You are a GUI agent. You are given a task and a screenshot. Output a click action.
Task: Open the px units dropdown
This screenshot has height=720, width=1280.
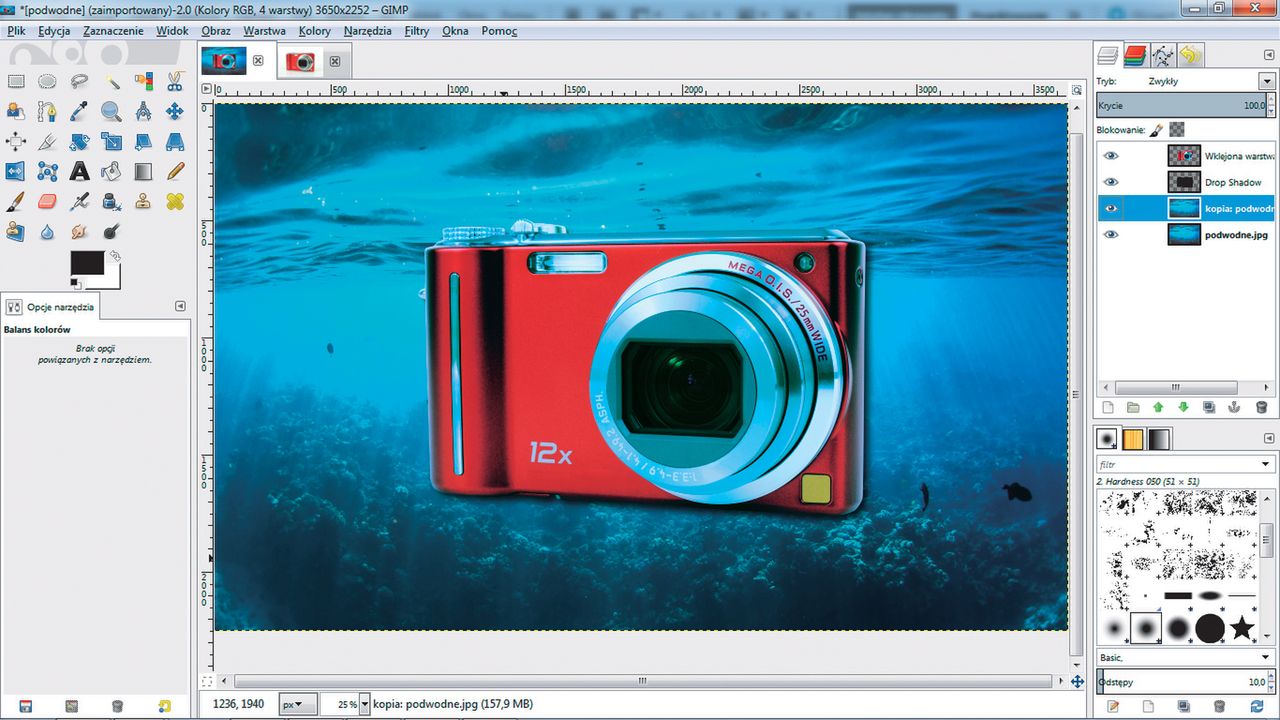(x=299, y=704)
